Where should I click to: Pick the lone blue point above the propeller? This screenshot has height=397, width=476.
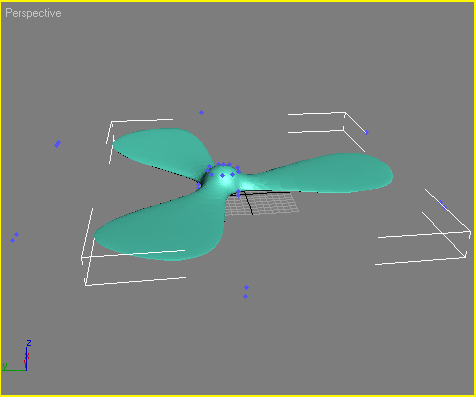pos(201,113)
